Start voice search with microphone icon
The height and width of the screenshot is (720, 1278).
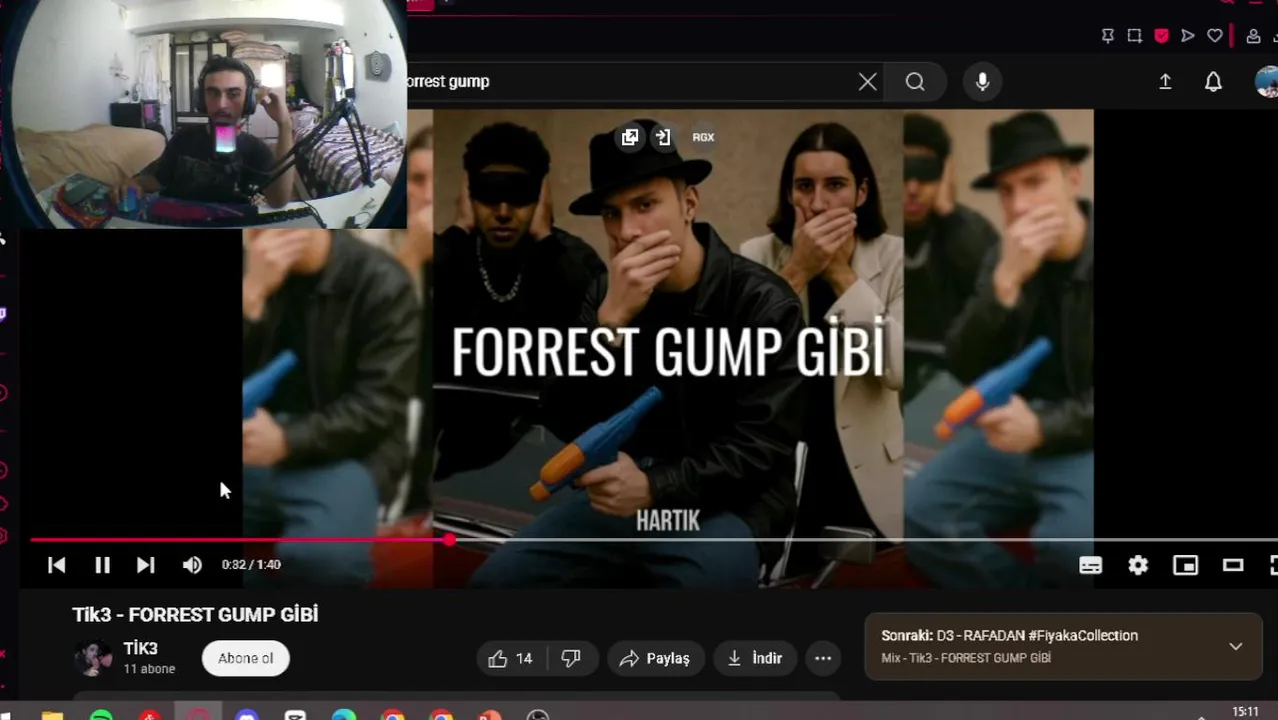tap(982, 82)
